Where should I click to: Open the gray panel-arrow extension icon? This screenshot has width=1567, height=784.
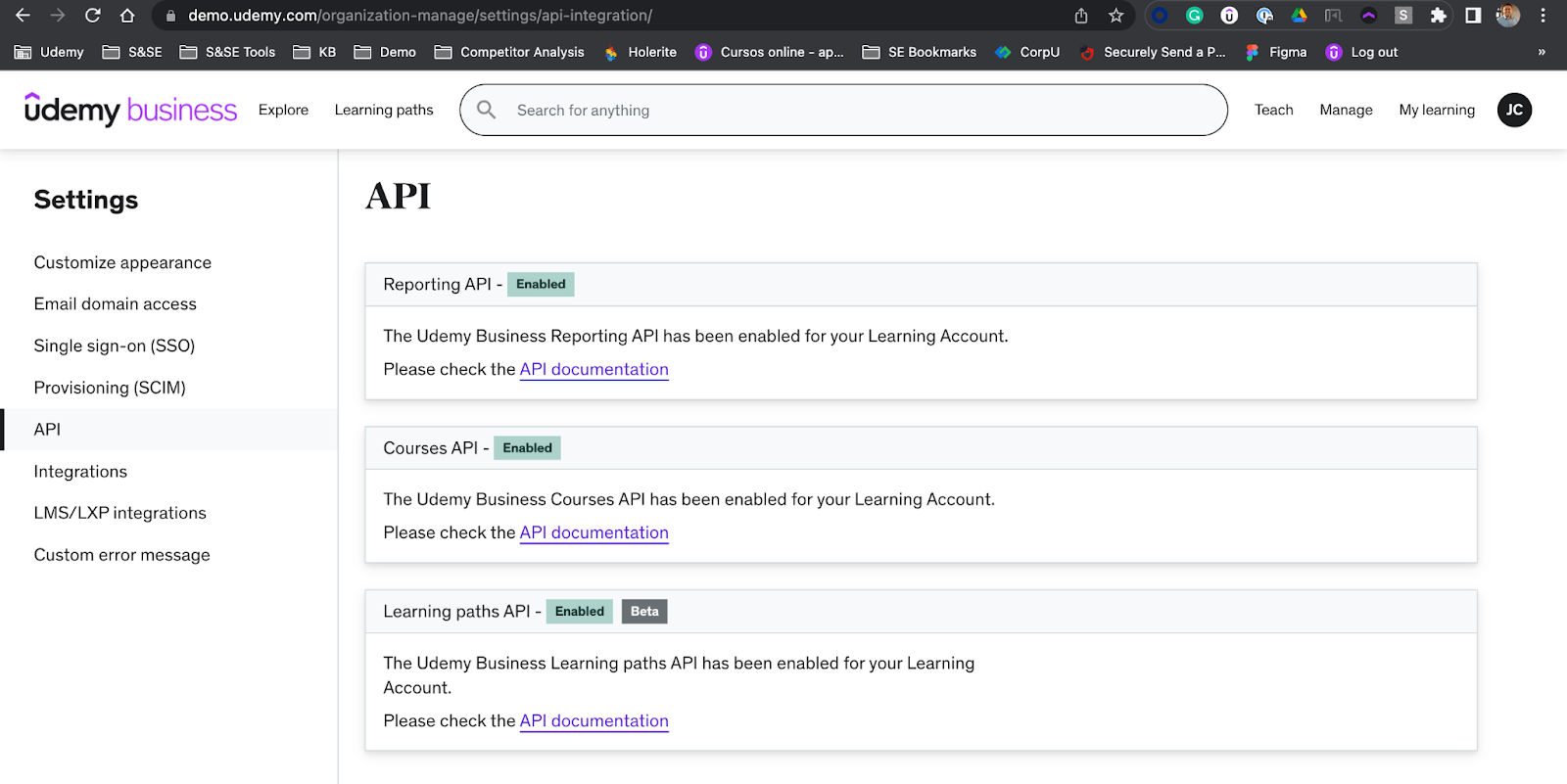tap(1334, 16)
